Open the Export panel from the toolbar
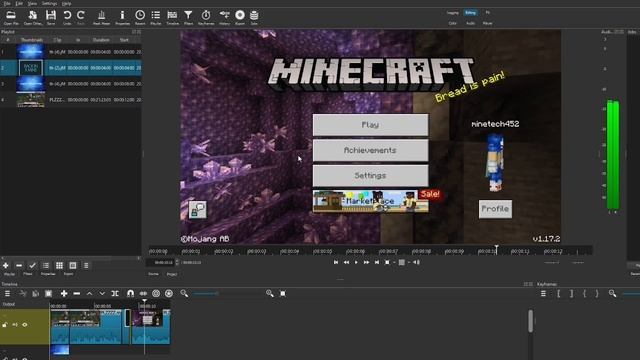640x360 pixels. click(x=240, y=16)
